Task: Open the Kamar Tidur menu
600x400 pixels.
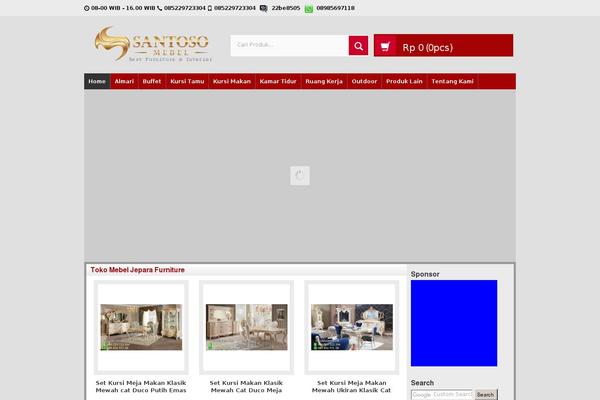Action: (278, 81)
